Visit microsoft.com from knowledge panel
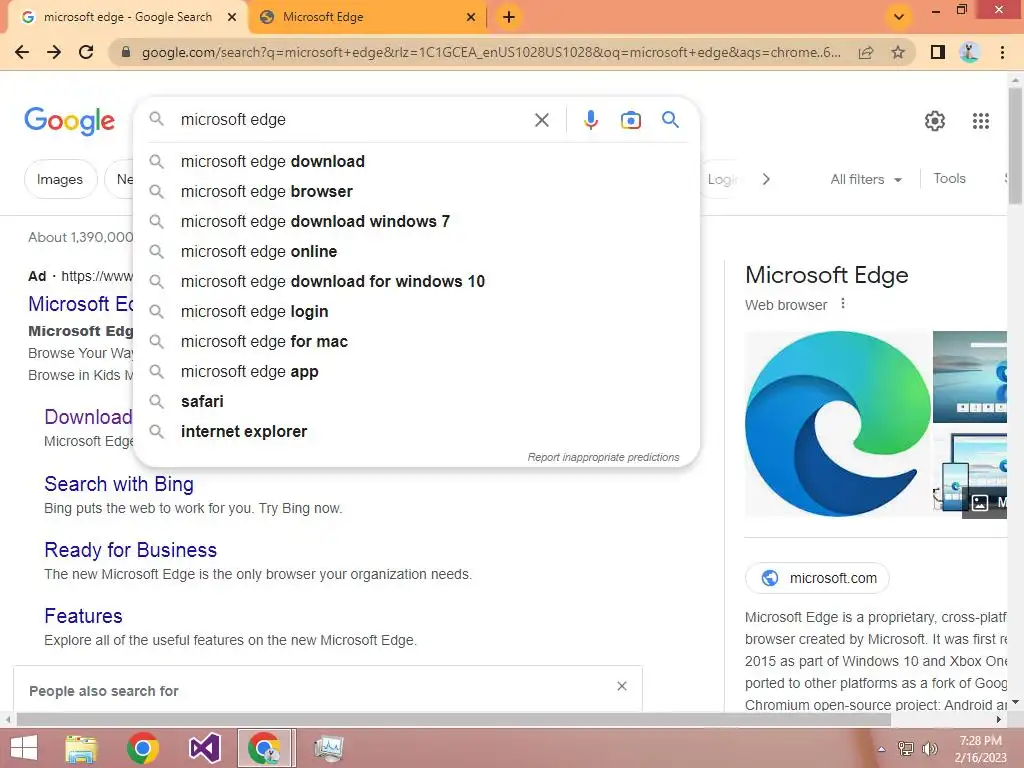This screenshot has width=1024, height=768. tap(817, 578)
